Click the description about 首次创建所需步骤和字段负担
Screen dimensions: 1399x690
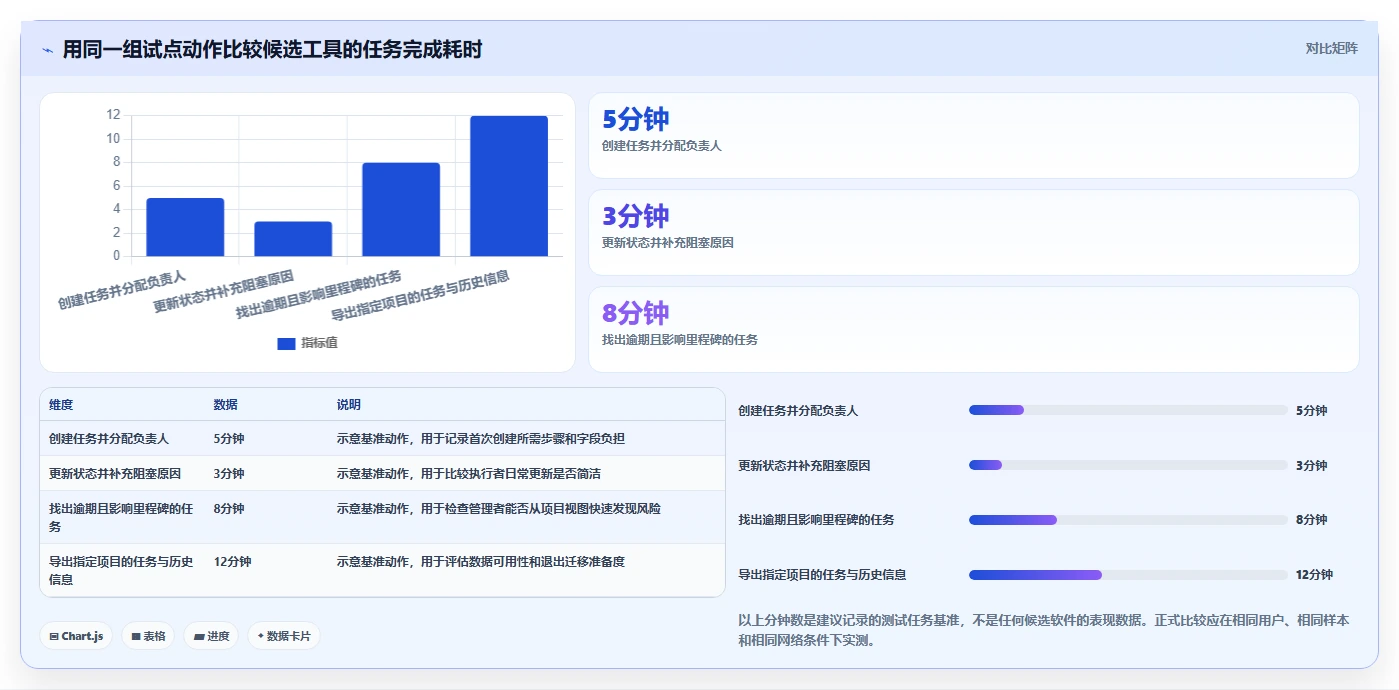(x=481, y=438)
